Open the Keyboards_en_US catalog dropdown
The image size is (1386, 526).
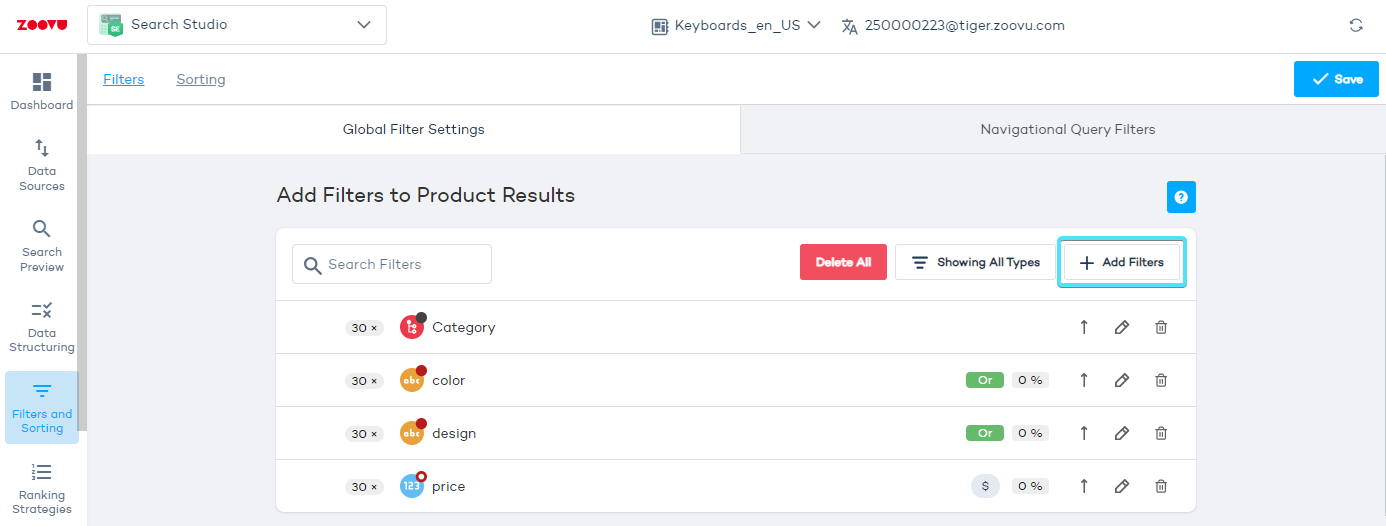[x=736, y=26]
